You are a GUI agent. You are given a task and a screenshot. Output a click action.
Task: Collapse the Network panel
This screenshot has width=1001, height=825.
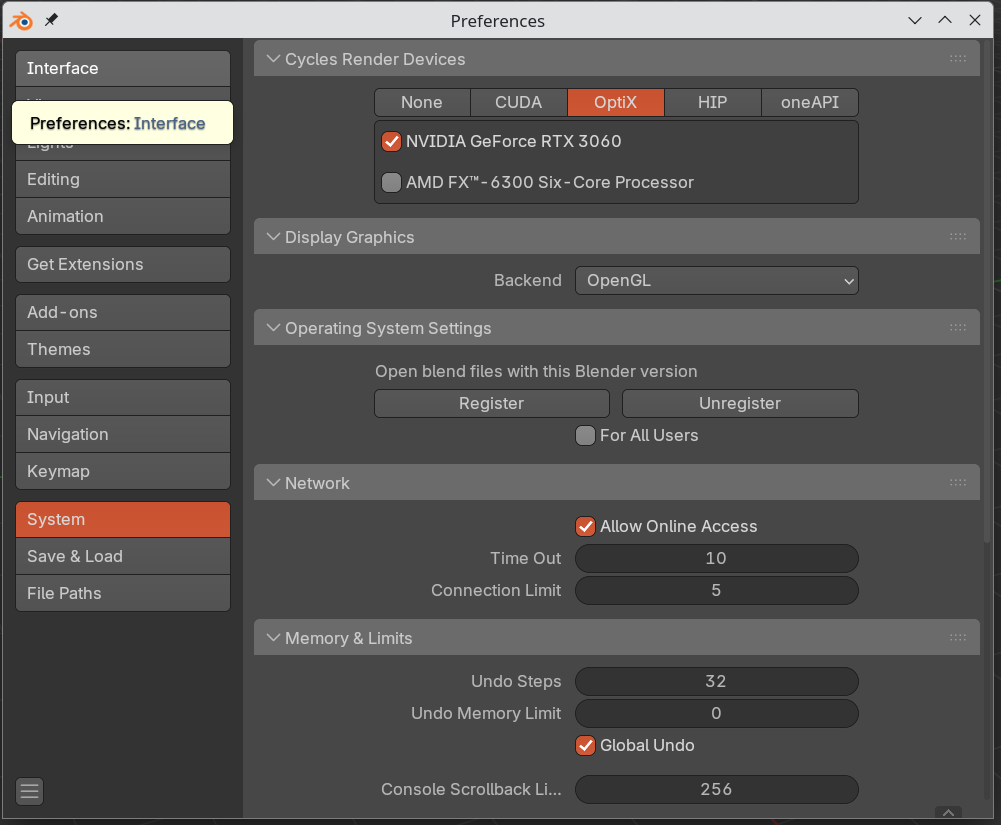(x=273, y=483)
